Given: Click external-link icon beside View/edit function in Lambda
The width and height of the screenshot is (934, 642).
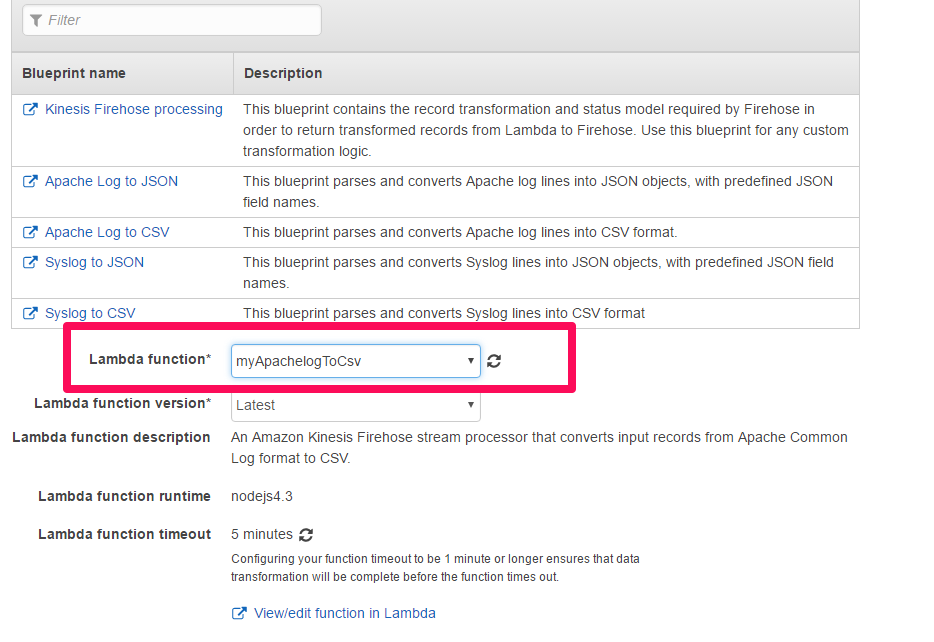Looking at the screenshot, I should (x=239, y=614).
